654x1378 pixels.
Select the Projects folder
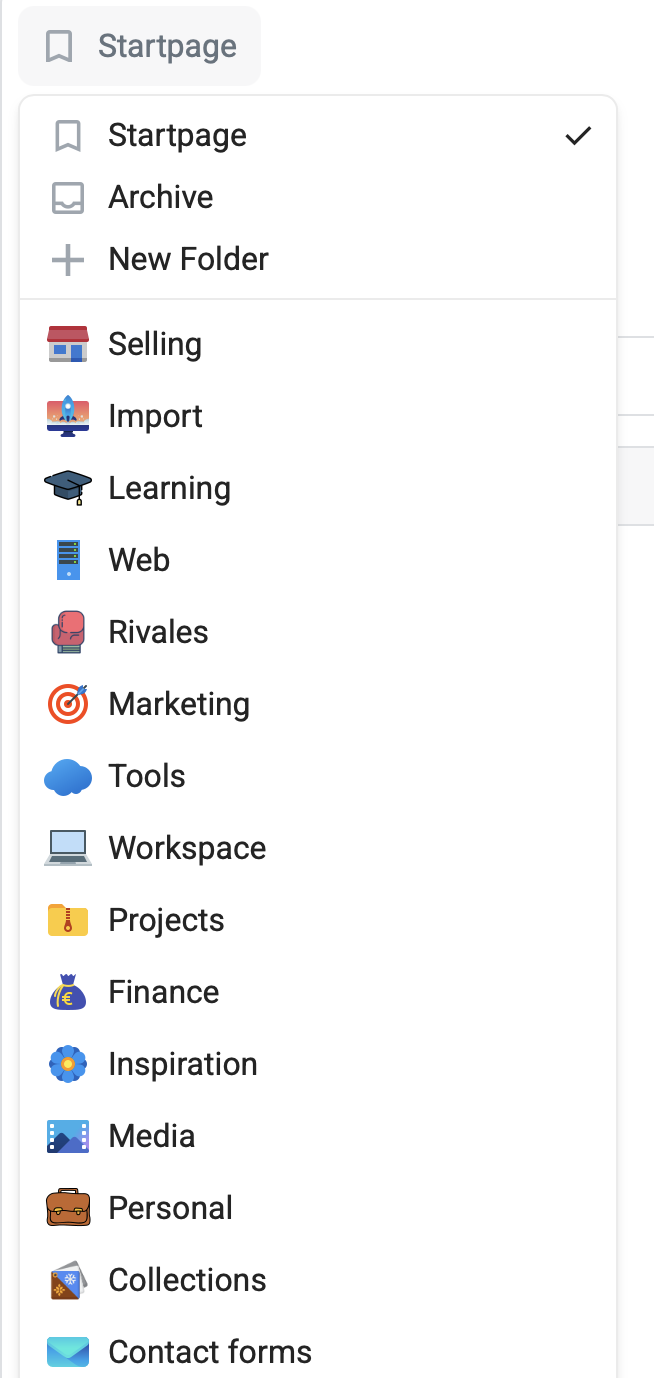[x=166, y=920]
